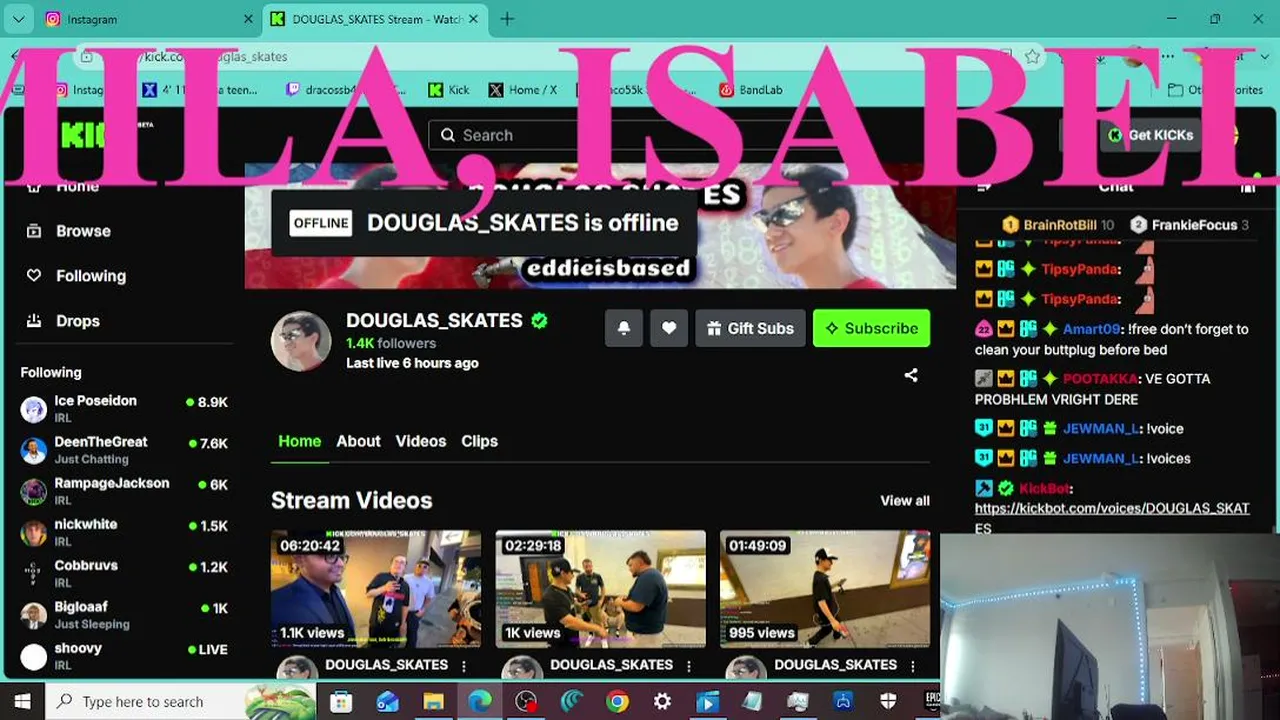Open nickwhite in Following list
Image resolution: width=1280 pixels, height=720 pixels.
click(124, 532)
